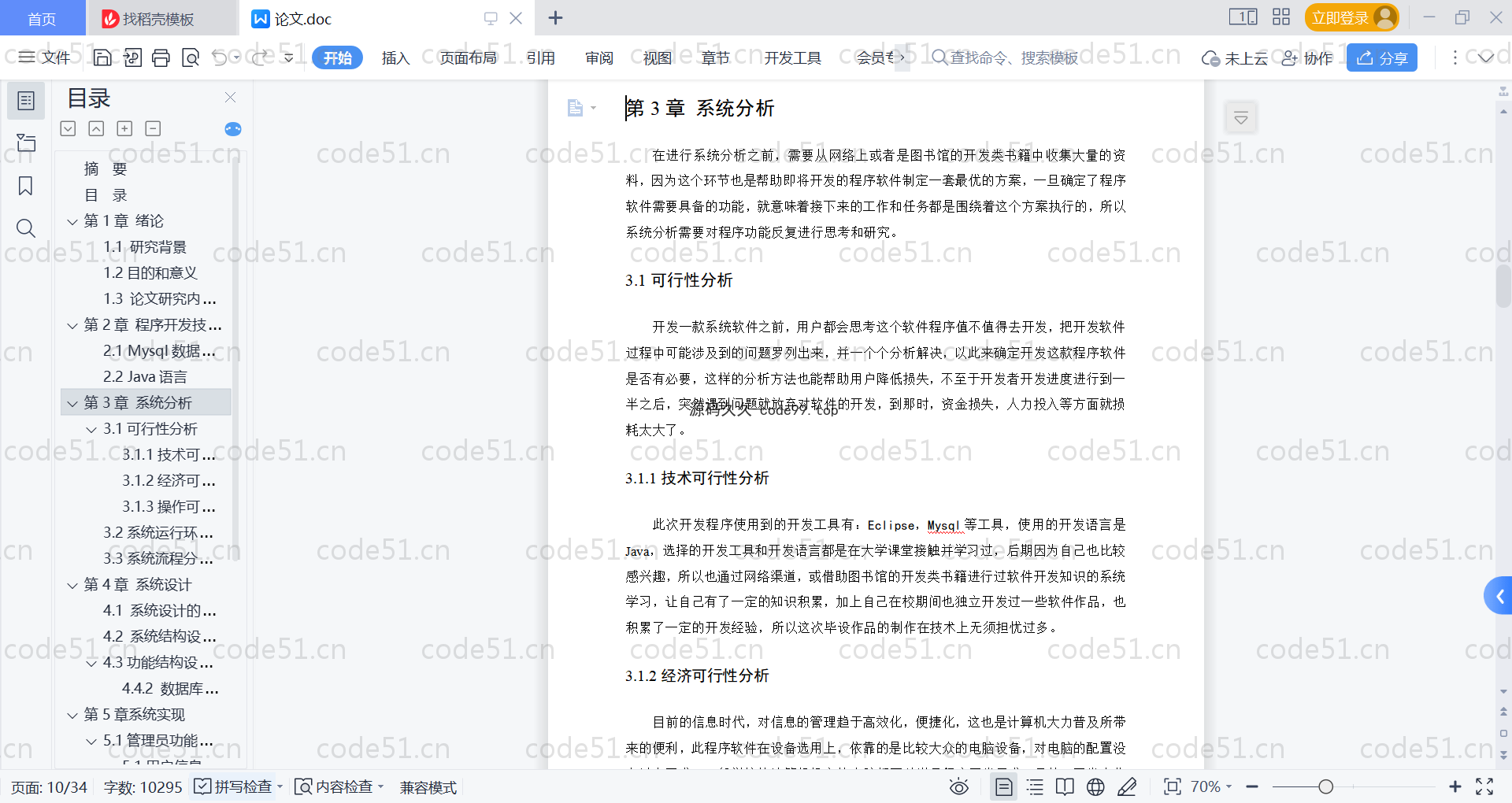This screenshot has width=1512, height=803.
Task: Switch to the 页面布局 tab
Action: pos(468,57)
